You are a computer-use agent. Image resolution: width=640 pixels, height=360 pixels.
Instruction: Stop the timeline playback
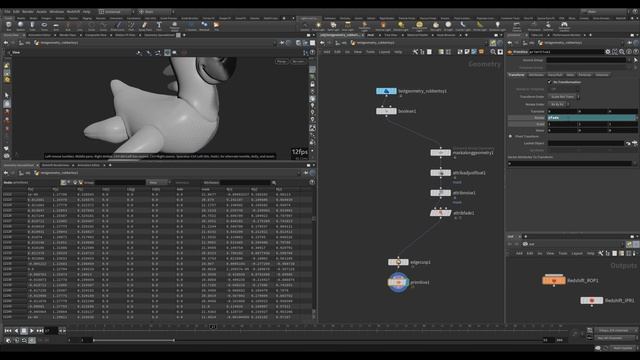point(24,331)
